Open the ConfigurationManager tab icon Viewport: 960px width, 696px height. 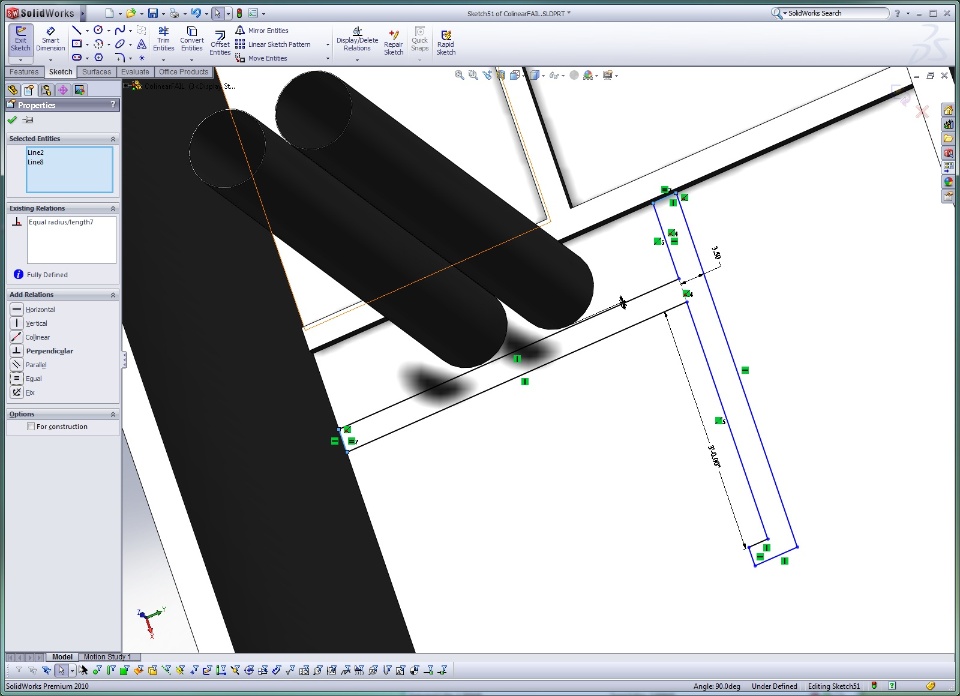tap(46, 90)
